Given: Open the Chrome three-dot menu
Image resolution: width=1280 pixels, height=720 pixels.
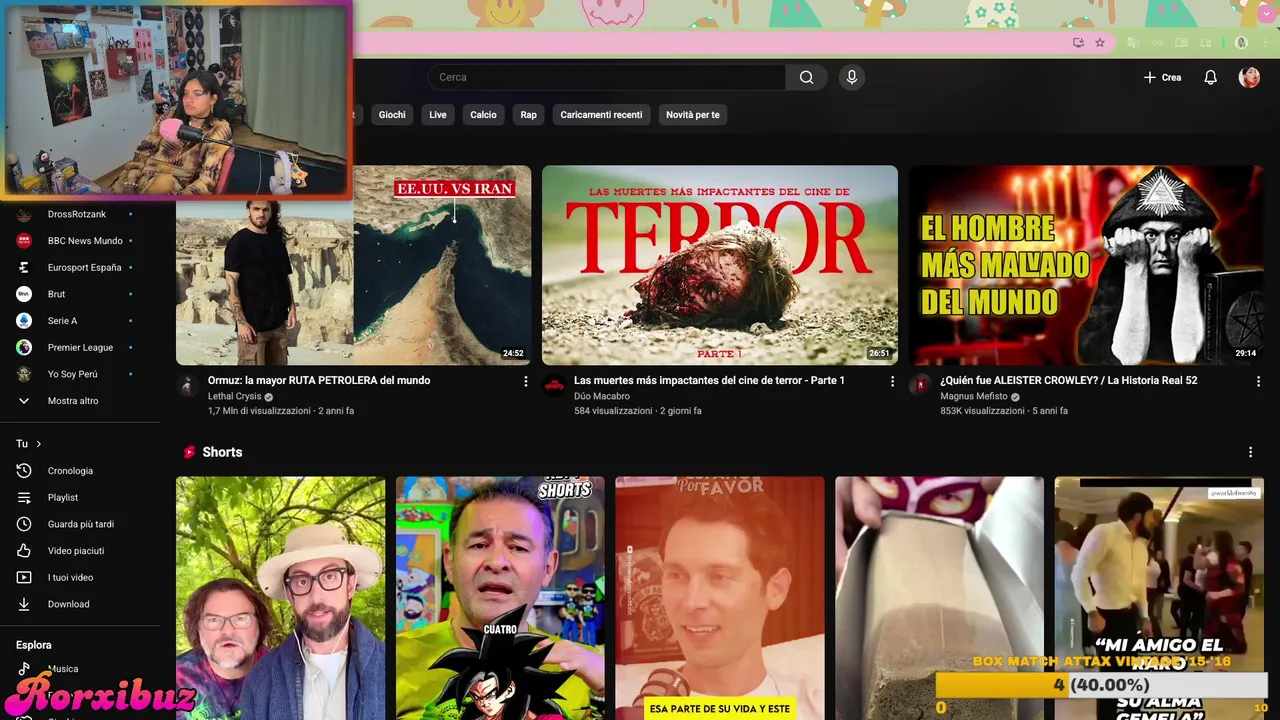Looking at the screenshot, I should 1266,43.
